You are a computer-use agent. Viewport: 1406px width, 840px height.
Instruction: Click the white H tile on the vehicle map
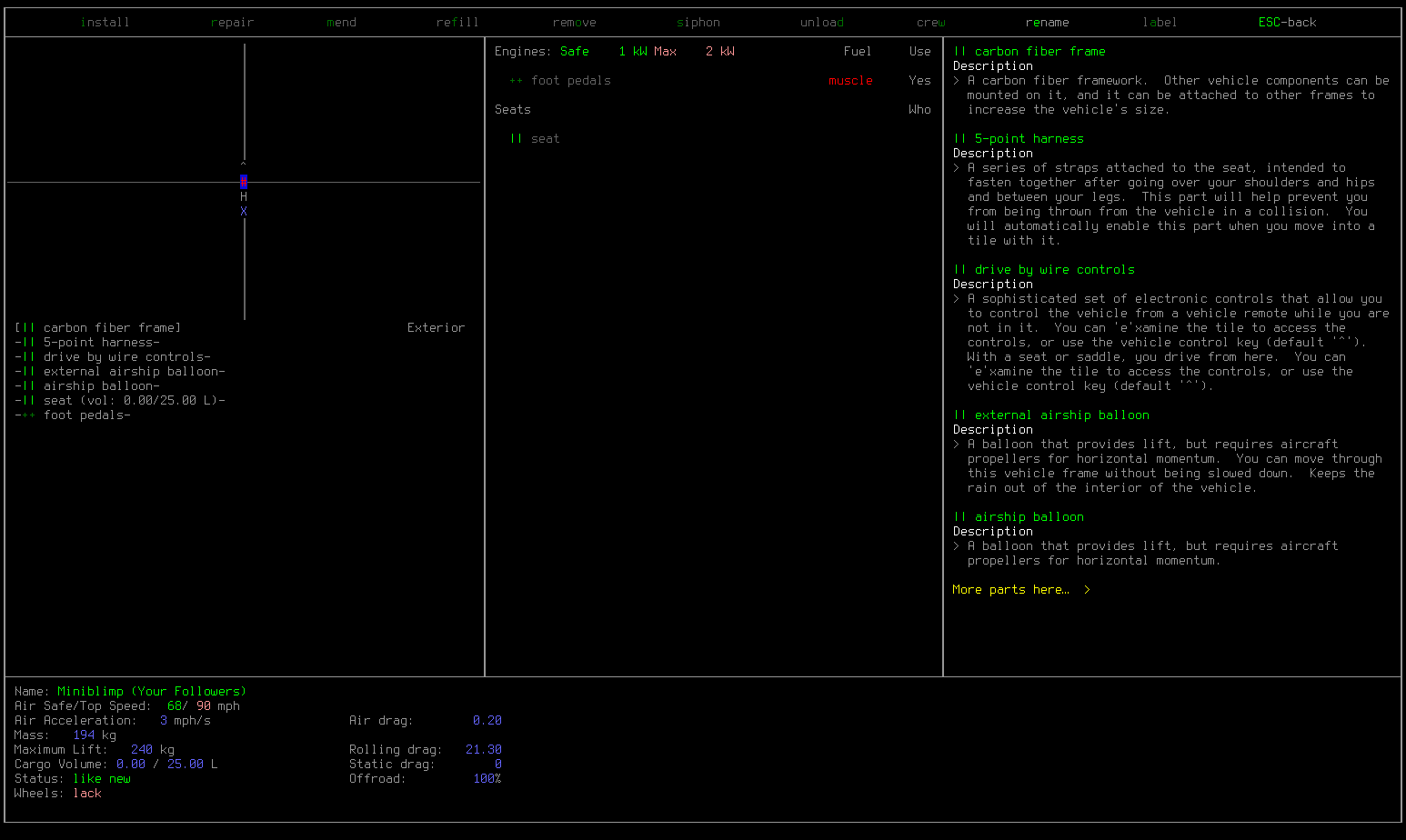coord(244,196)
